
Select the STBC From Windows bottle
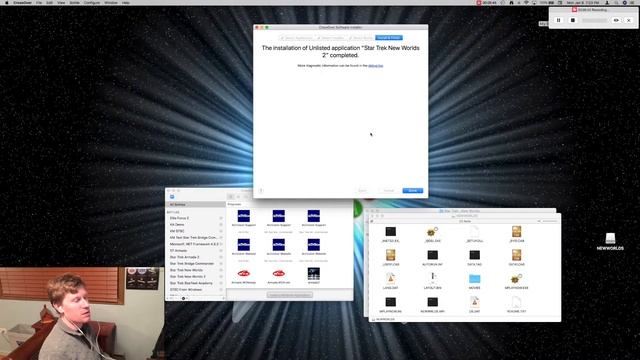click(x=196, y=290)
